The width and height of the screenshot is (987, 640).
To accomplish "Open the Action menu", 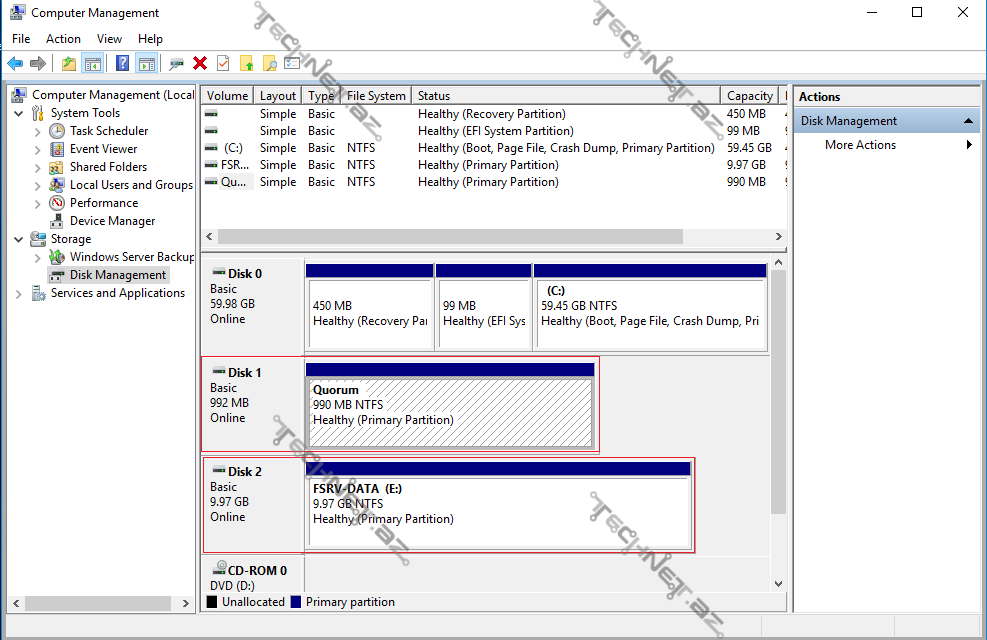I will [x=63, y=39].
